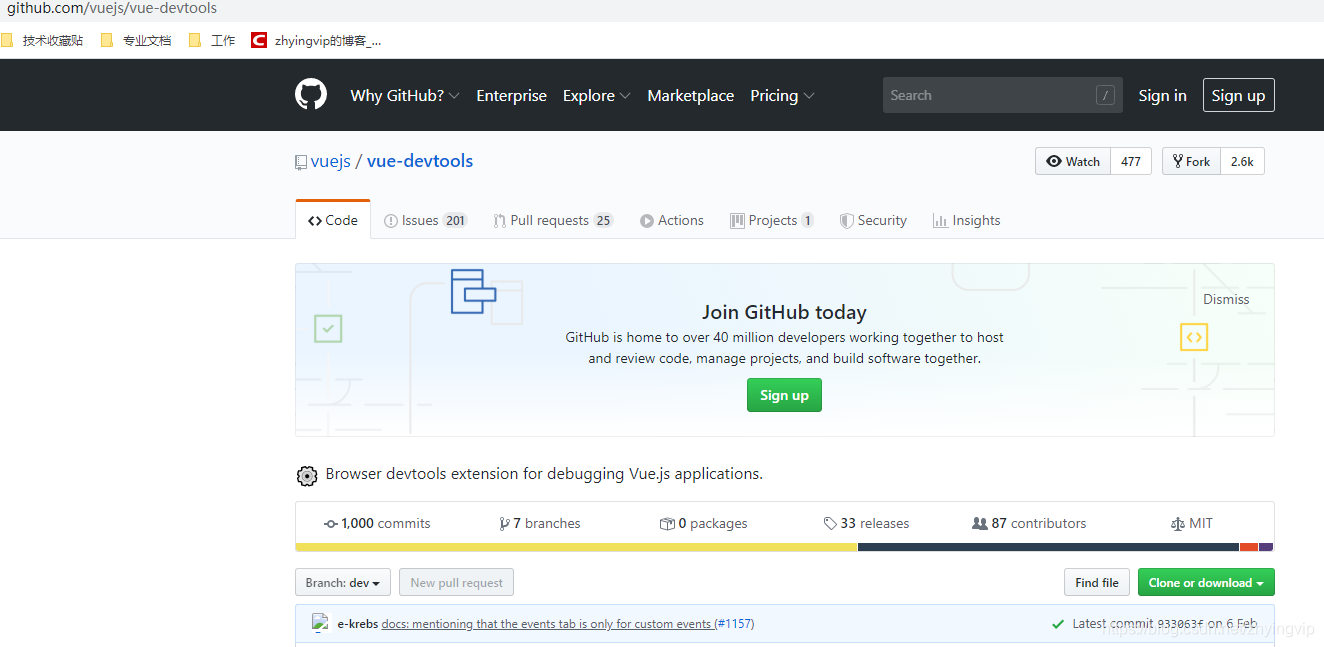The image size is (1324, 647).
Task: Open the 33 releases page
Action: [x=866, y=523]
